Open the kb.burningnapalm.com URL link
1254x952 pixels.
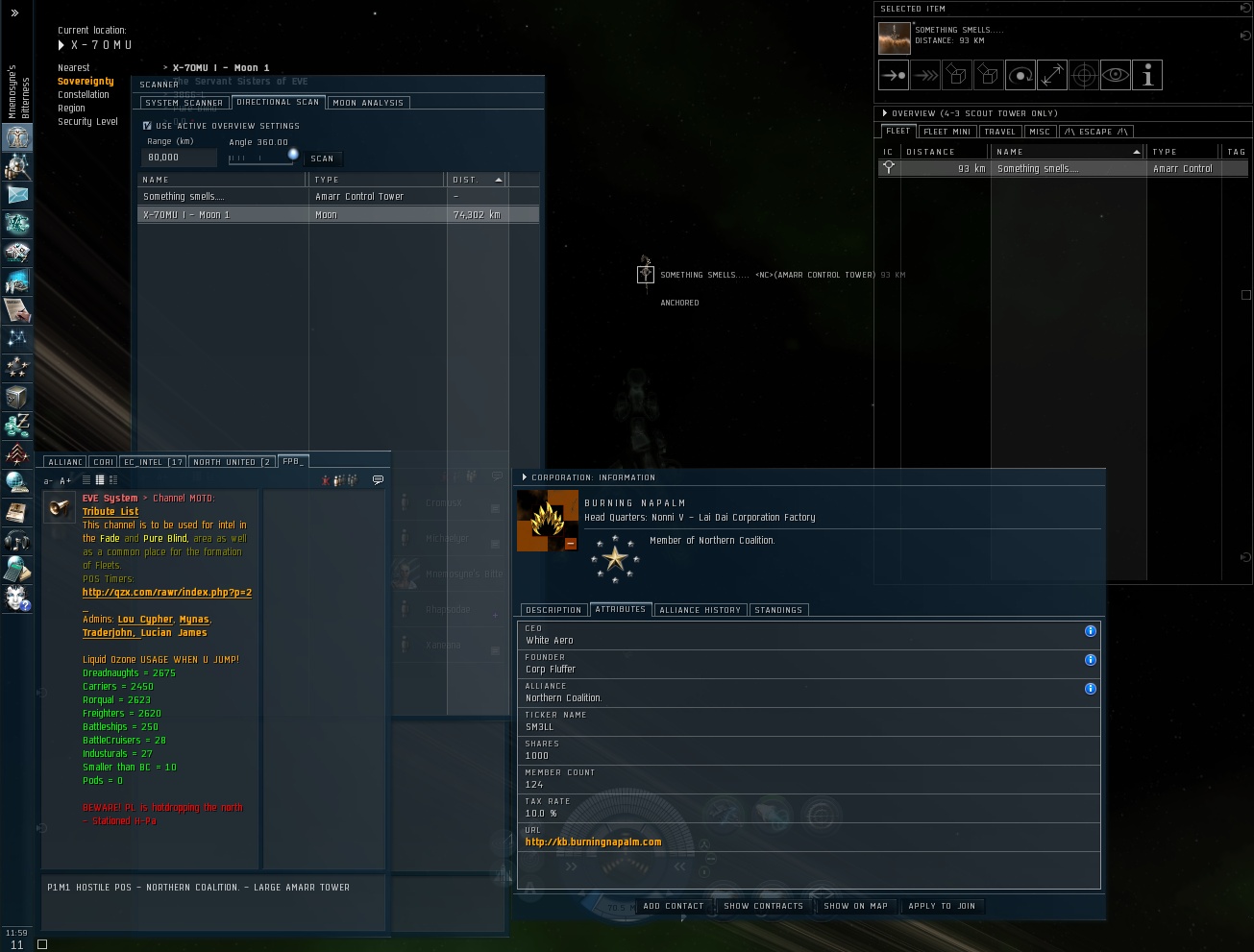(594, 842)
